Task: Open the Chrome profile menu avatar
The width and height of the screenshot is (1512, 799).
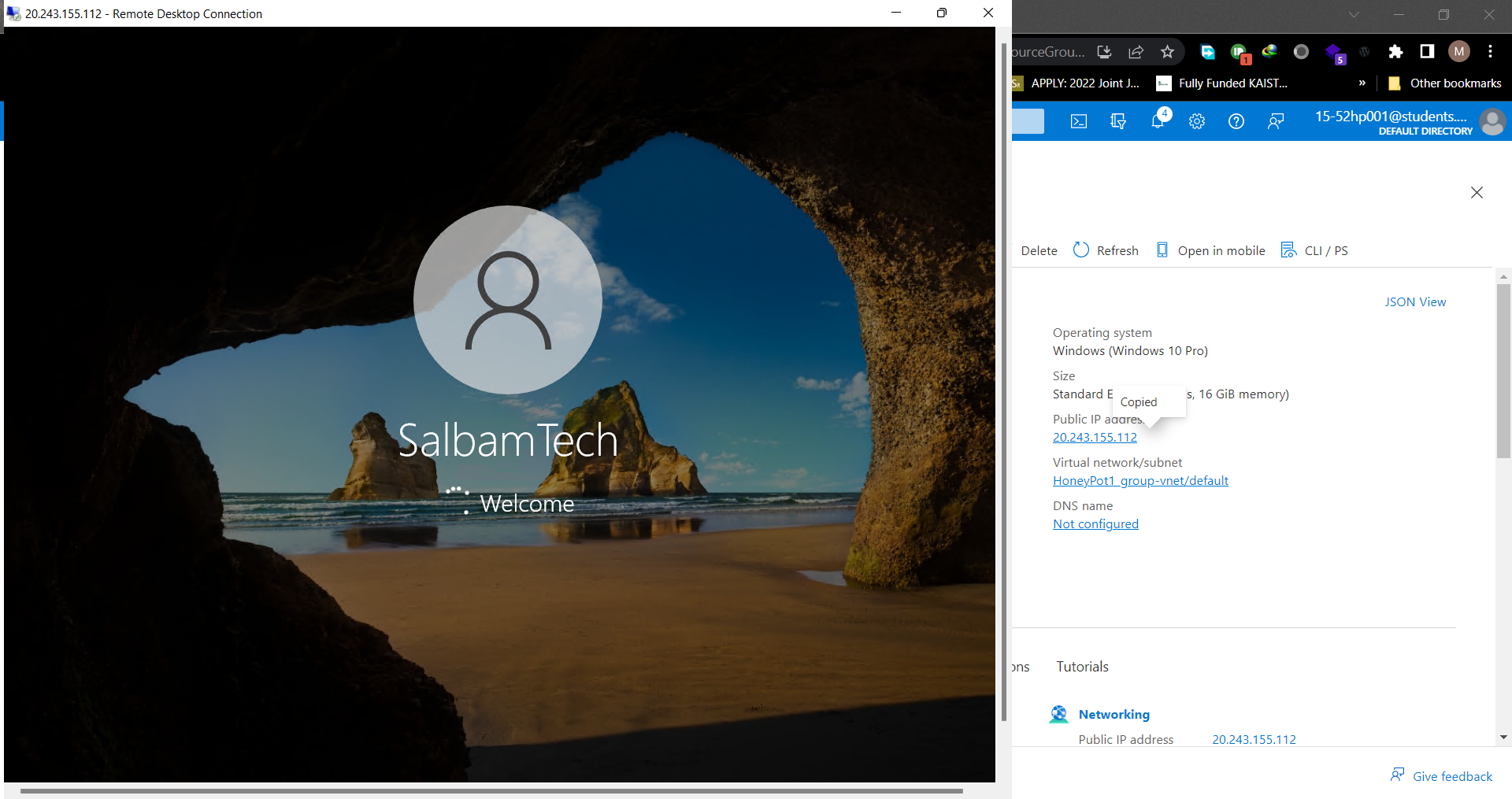Action: (1459, 51)
